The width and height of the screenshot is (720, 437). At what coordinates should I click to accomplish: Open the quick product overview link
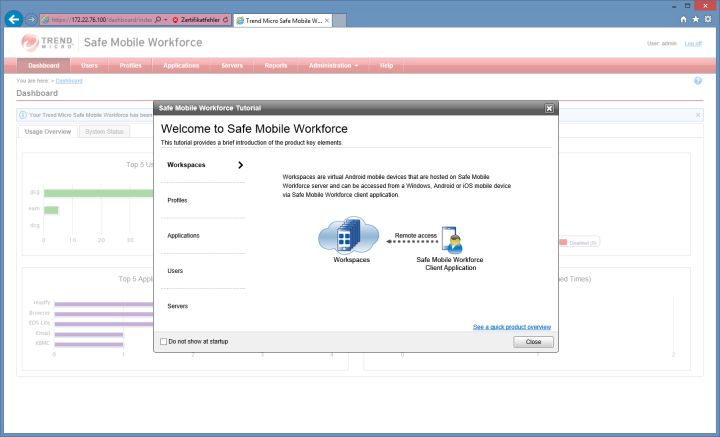pyautogui.click(x=511, y=327)
